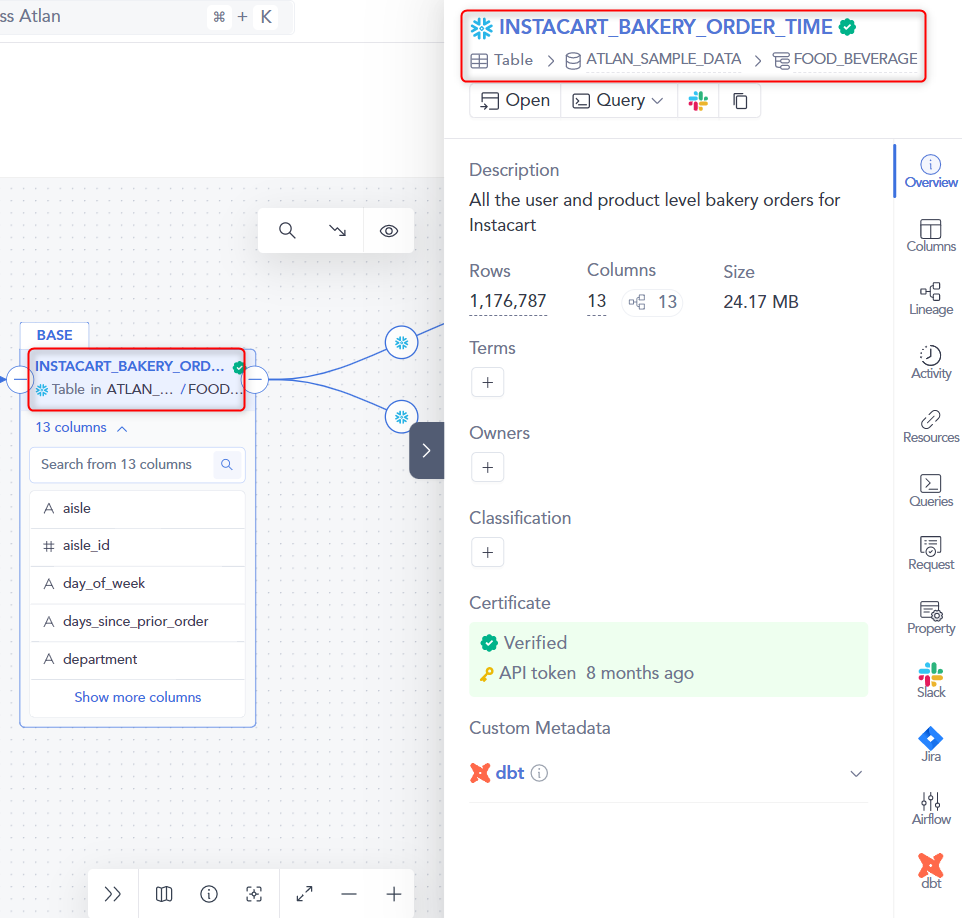Open the Queries panel from the sidebar
This screenshot has width=962, height=918.
pyautogui.click(x=930, y=489)
